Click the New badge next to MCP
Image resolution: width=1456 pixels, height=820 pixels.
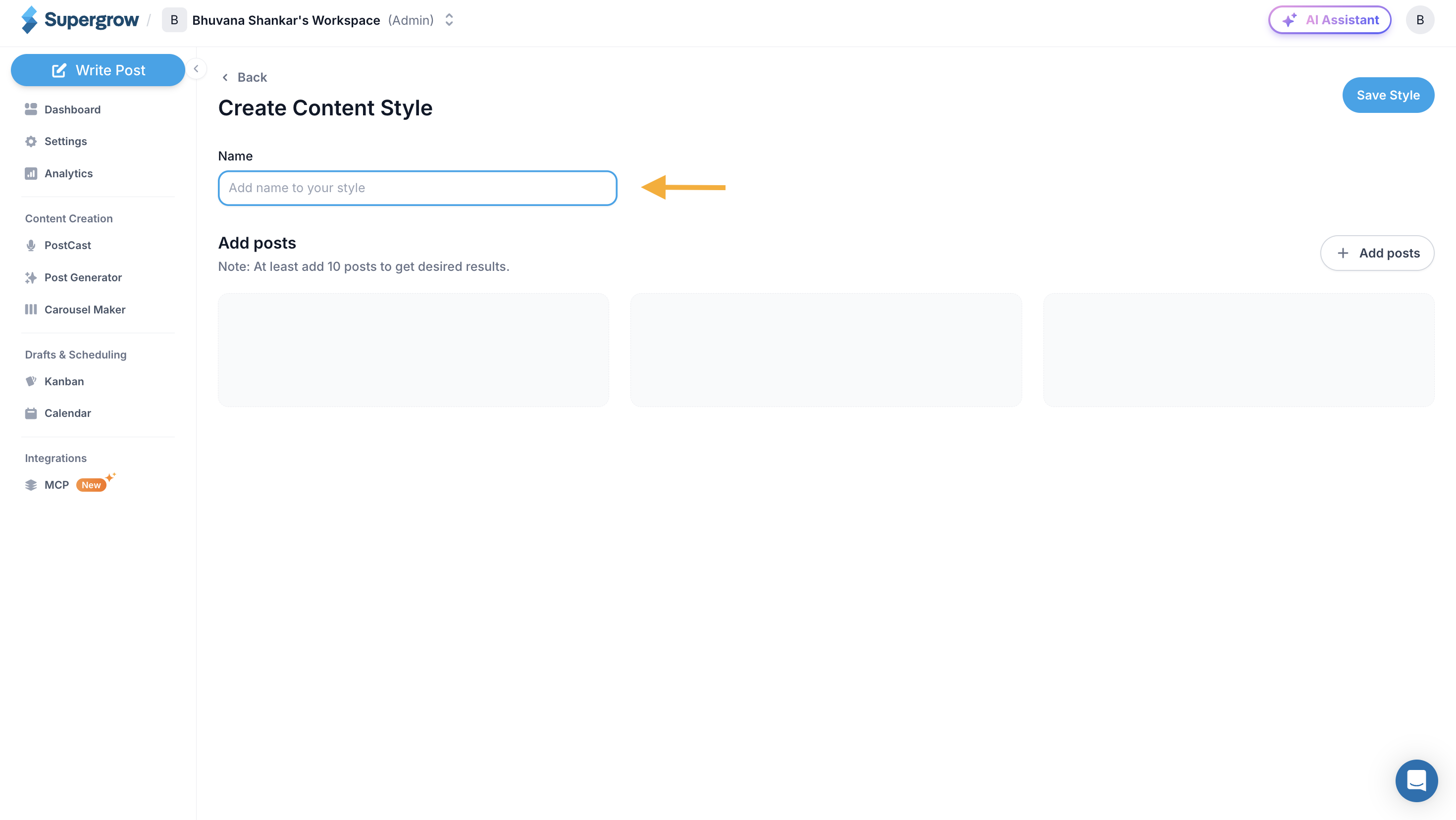click(x=91, y=485)
